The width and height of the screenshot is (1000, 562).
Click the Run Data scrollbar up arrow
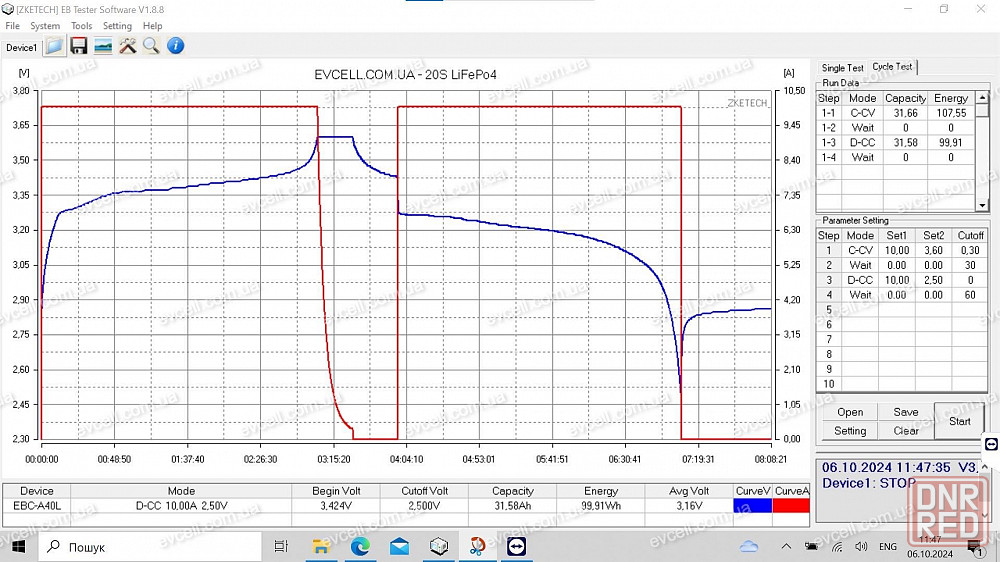click(982, 98)
